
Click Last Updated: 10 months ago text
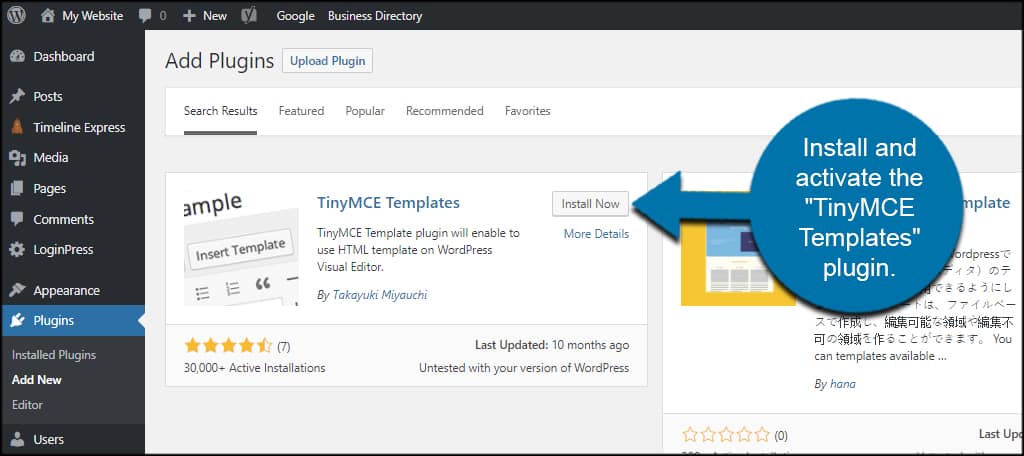tap(552, 345)
